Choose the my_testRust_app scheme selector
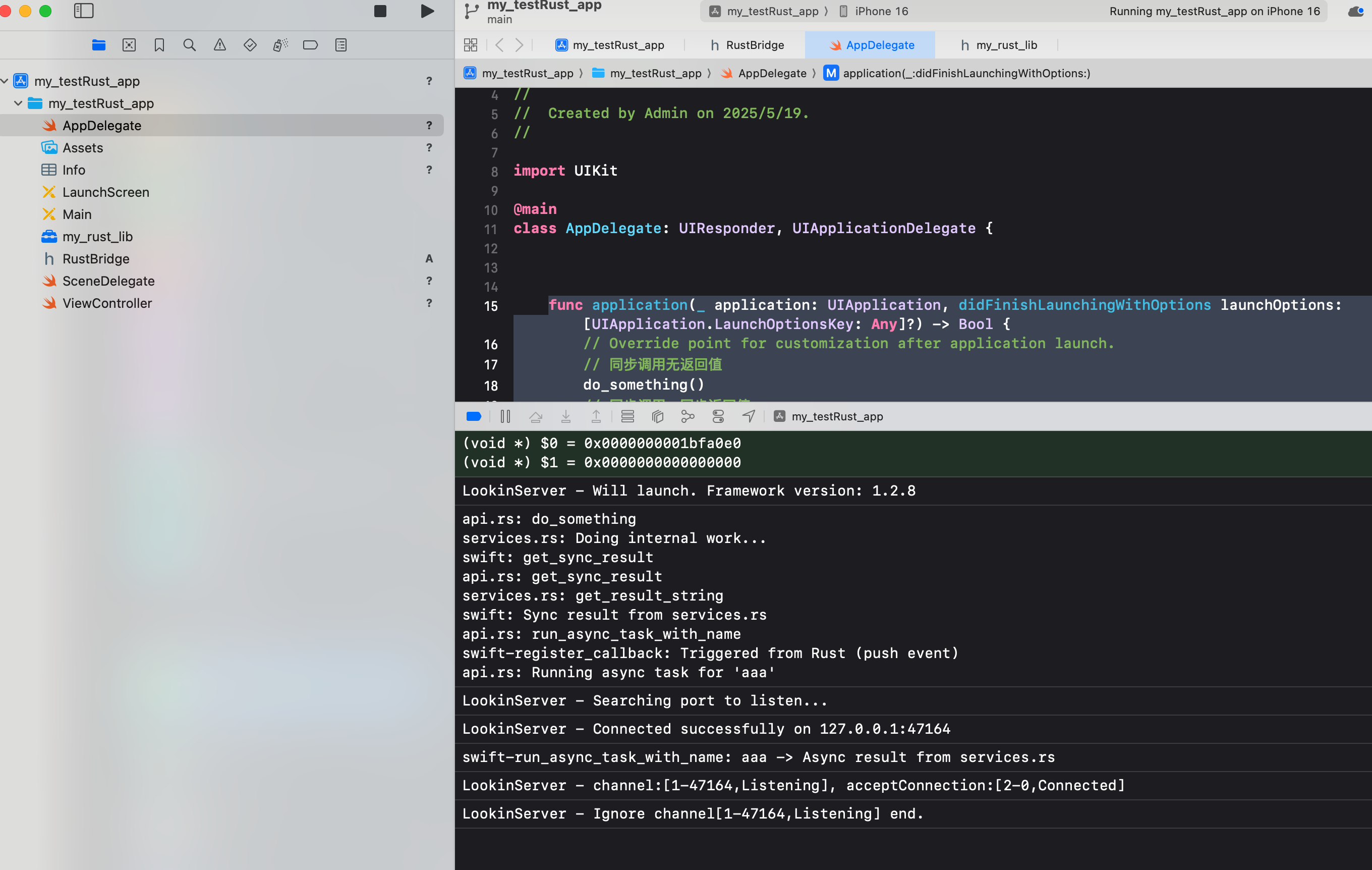The width and height of the screenshot is (1372, 870). 765,12
